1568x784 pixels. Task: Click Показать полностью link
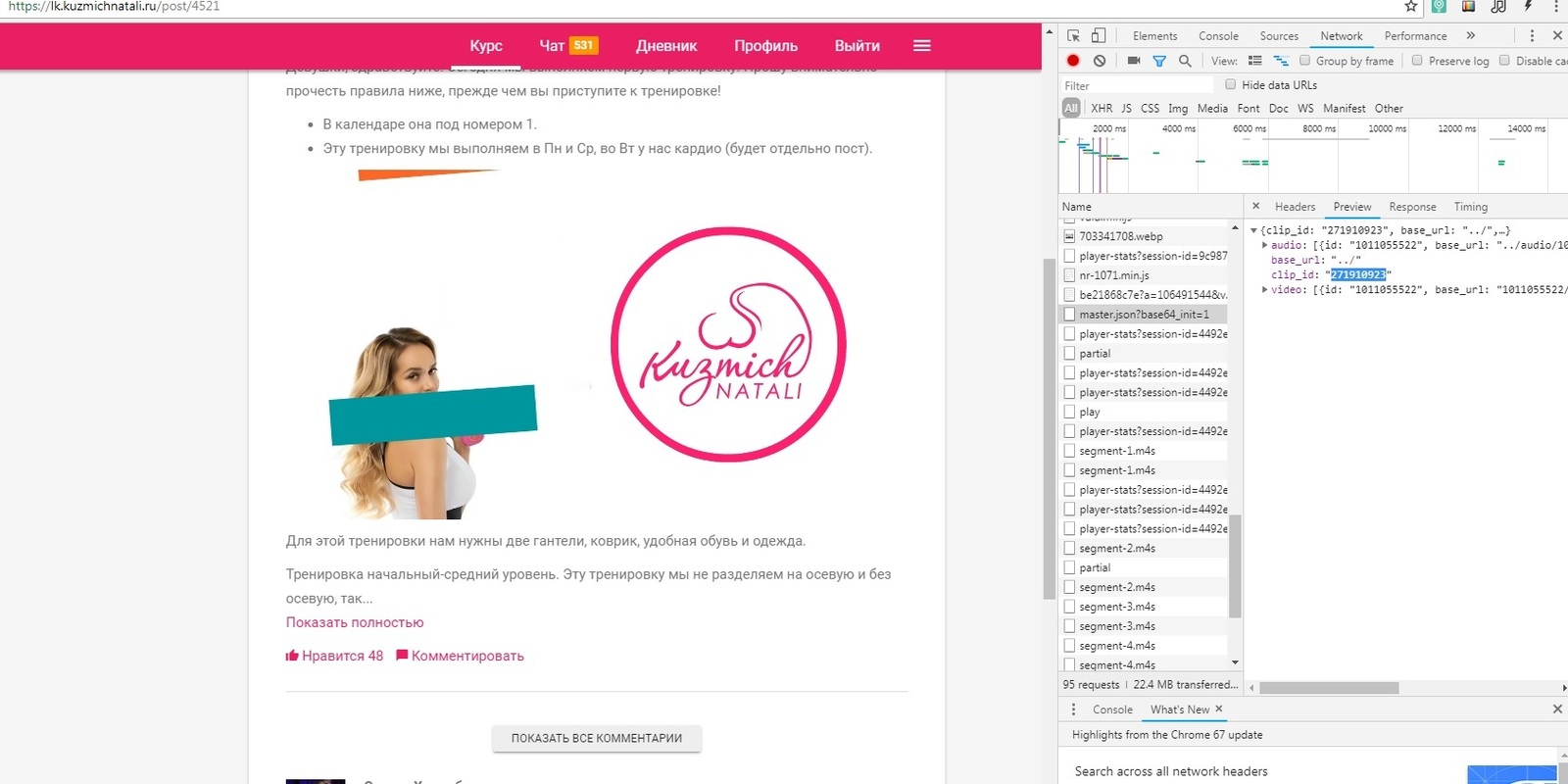355,622
